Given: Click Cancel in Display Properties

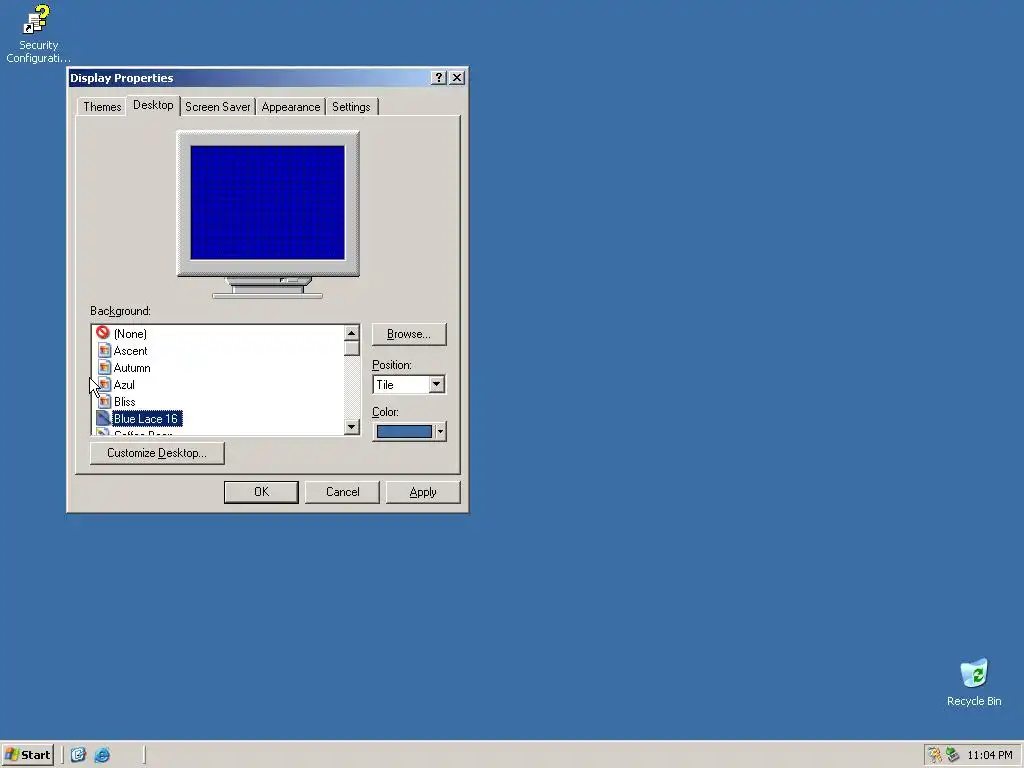Looking at the screenshot, I should pos(342,492).
